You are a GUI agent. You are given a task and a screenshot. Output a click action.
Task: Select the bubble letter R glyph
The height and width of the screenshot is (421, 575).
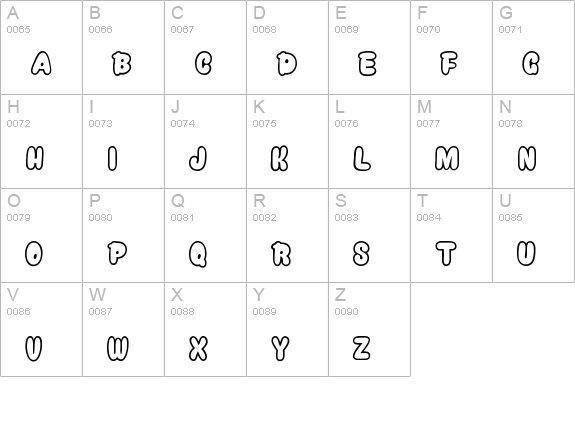tap(281, 253)
